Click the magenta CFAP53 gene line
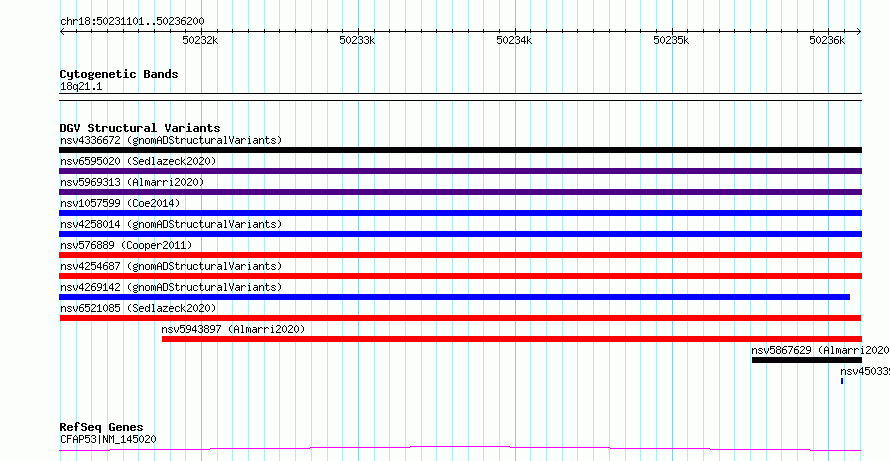Screen dimensions: 890x461 pyautogui.click(x=460, y=449)
